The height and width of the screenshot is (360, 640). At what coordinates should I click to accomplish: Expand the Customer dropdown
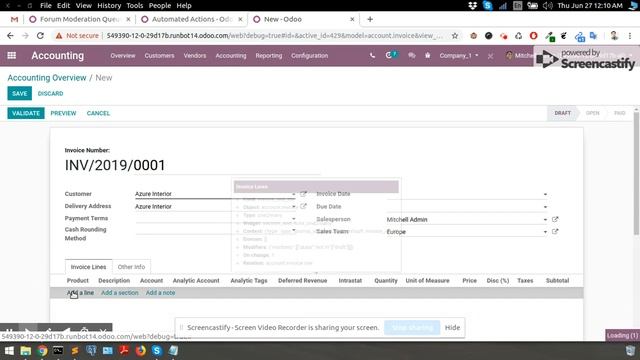293,194
